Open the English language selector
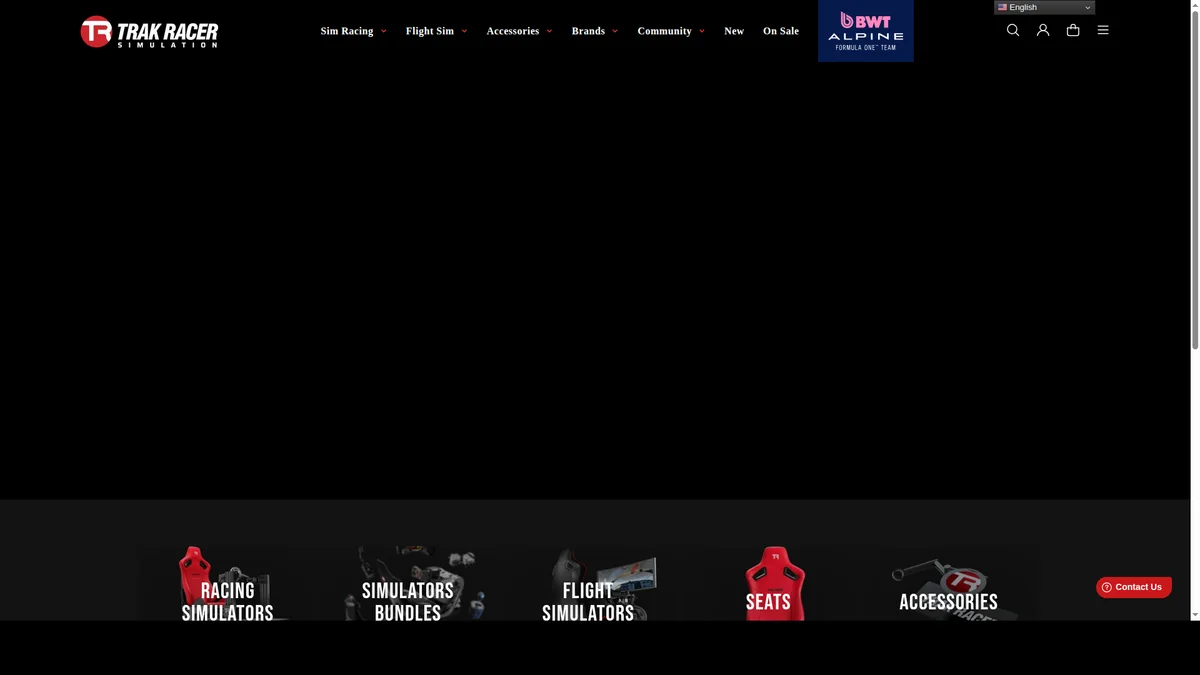 pos(1044,7)
